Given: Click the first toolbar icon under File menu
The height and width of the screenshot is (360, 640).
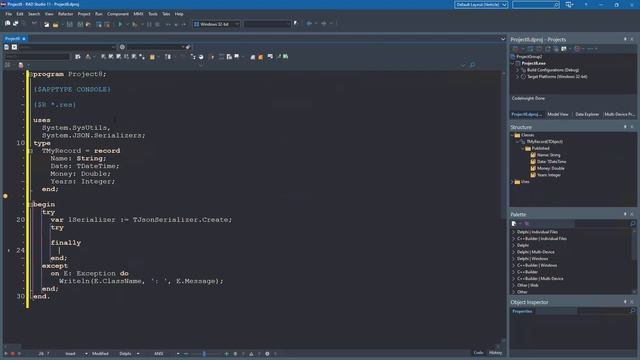Looking at the screenshot, I should 7,24.
